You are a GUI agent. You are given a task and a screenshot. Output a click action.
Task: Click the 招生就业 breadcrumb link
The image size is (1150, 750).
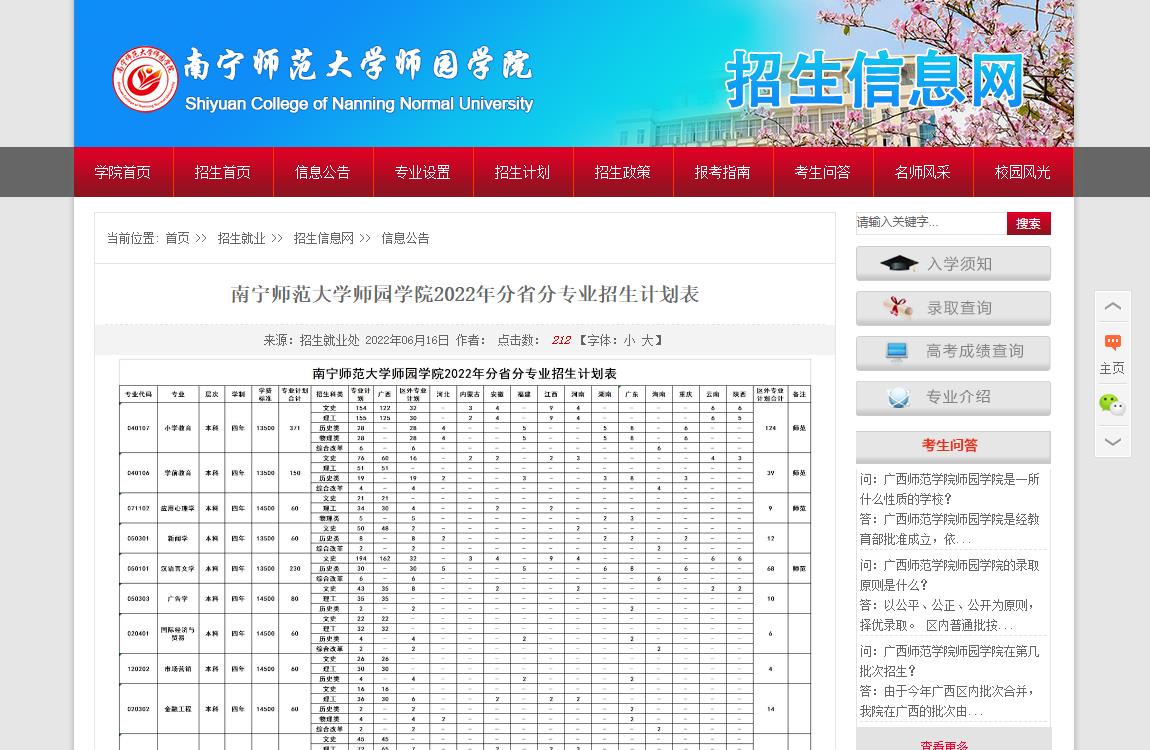point(241,238)
